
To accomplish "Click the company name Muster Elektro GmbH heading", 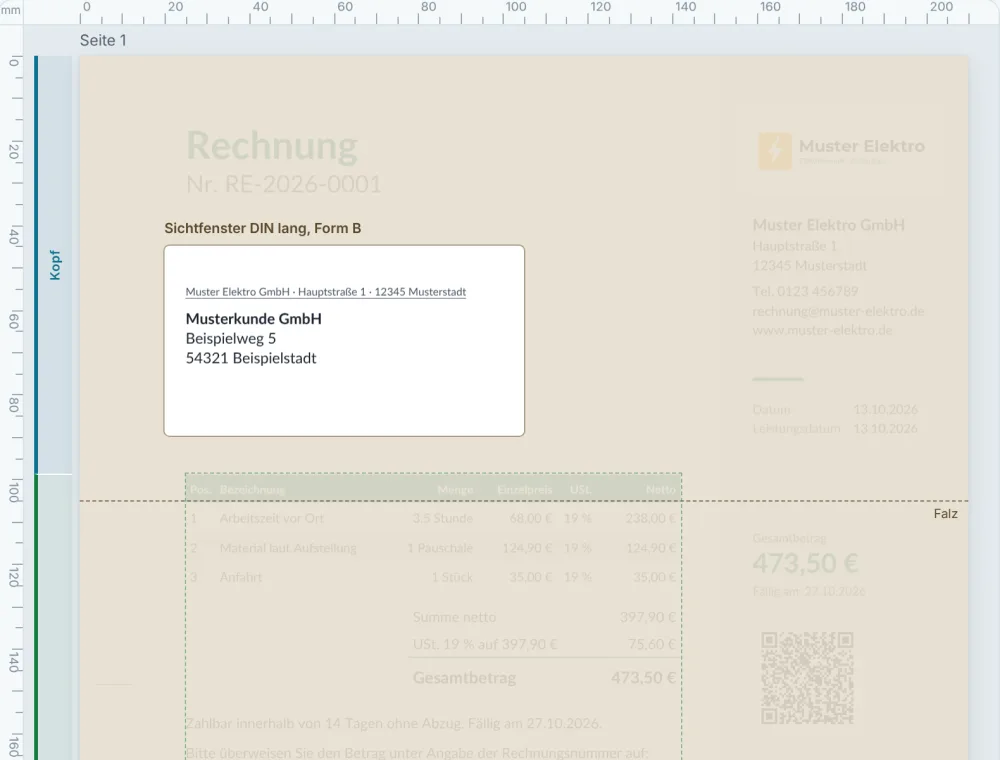I will click(x=828, y=225).
